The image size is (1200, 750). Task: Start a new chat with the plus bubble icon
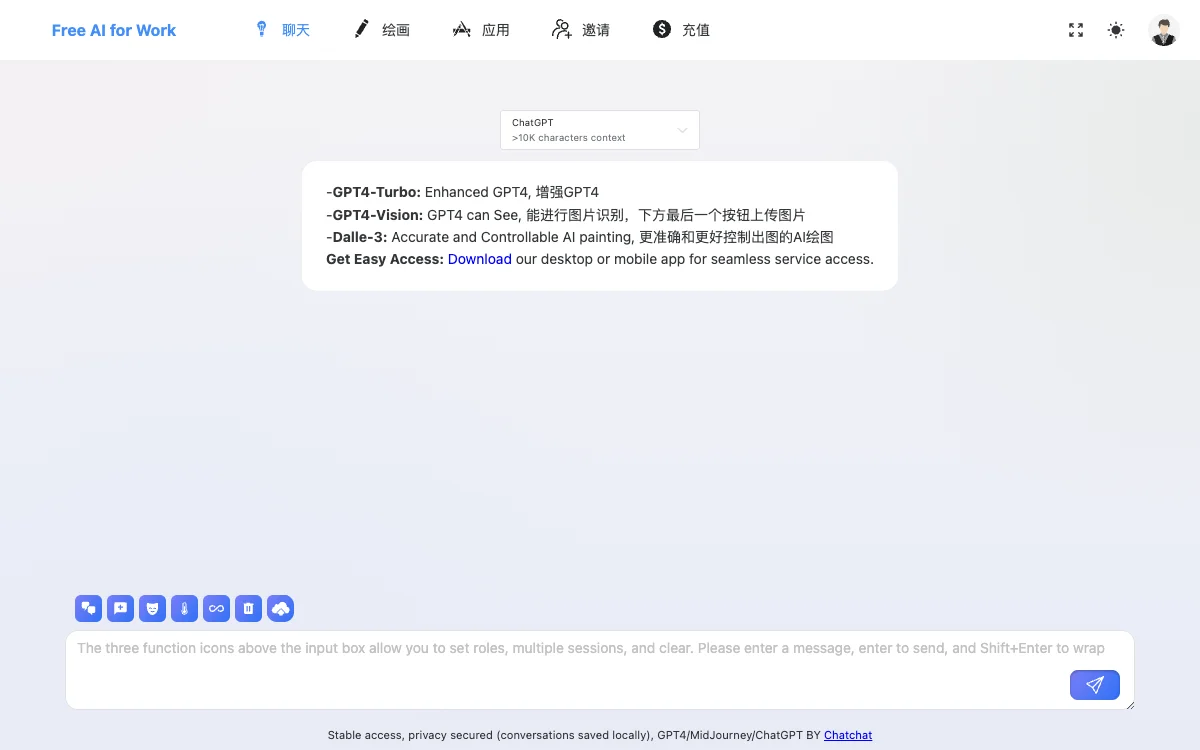point(120,608)
